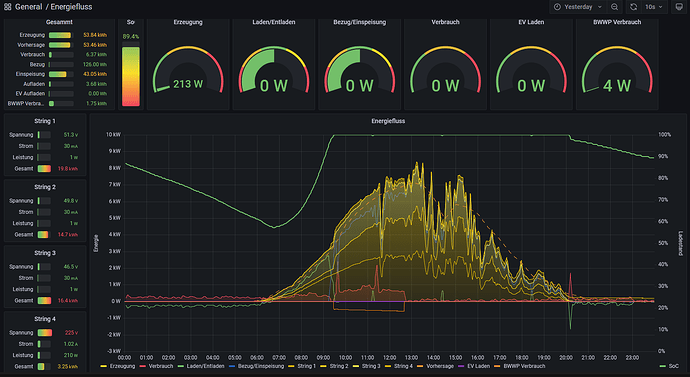Click the Bezug/Einspeisung gauge dial
Viewport: 690px width, 377px height.
(360, 70)
